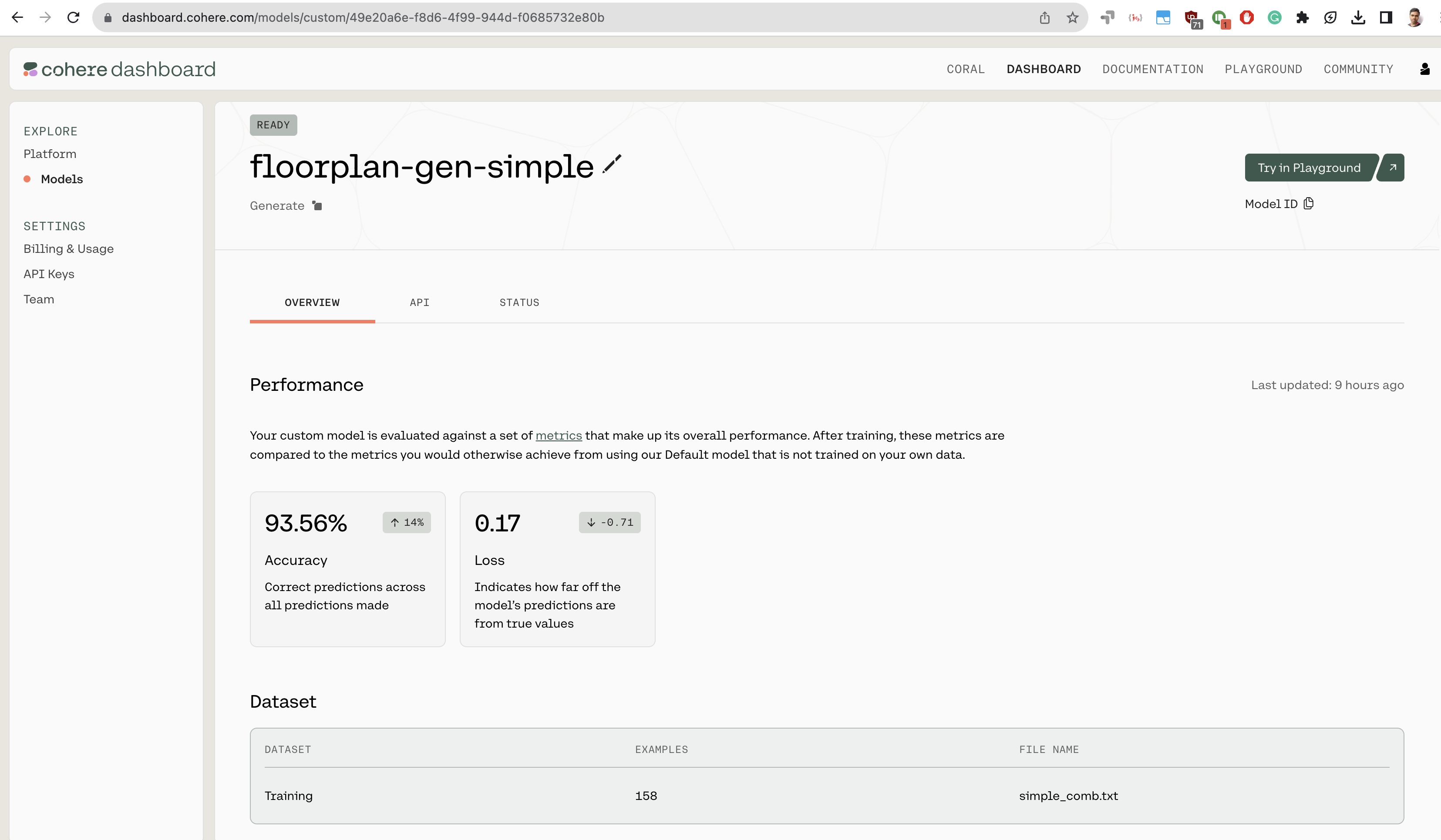This screenshot has width=1441, height=840.
Task: Go to API Keys in the sidebar
Action: pos(49,274)
